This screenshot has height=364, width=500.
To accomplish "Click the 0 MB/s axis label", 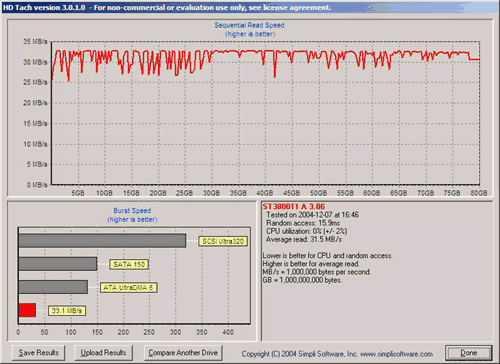I will 37,185.
